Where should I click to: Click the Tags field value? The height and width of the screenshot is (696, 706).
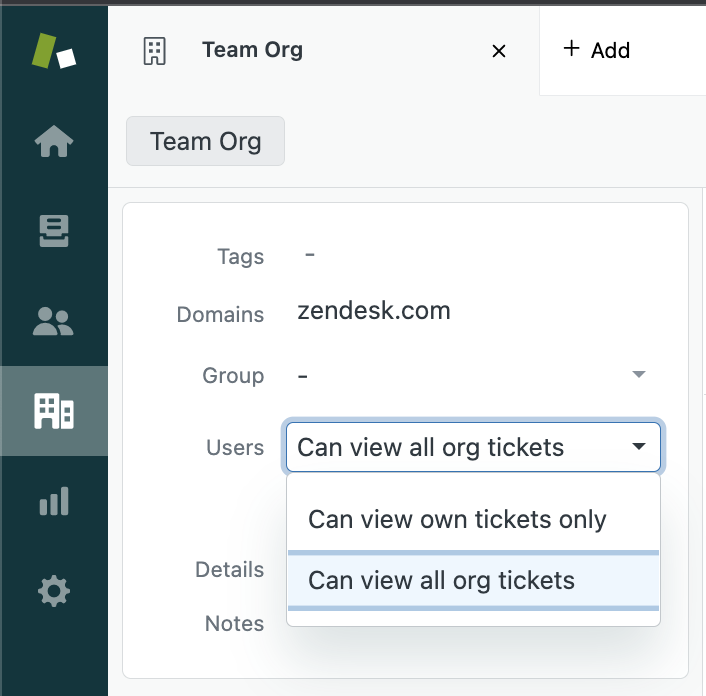310,256
